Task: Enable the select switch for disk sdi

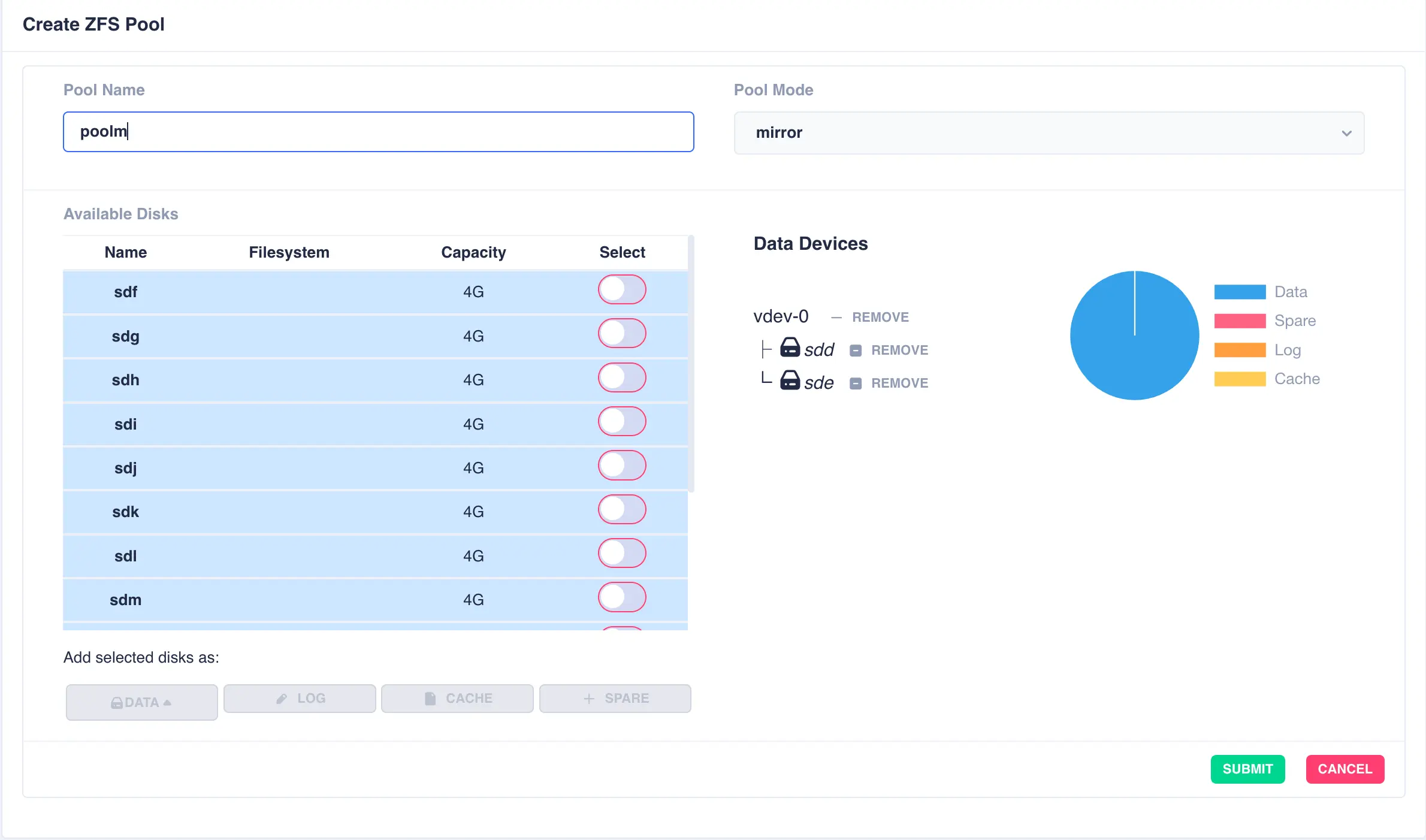Action: [622, 421]
